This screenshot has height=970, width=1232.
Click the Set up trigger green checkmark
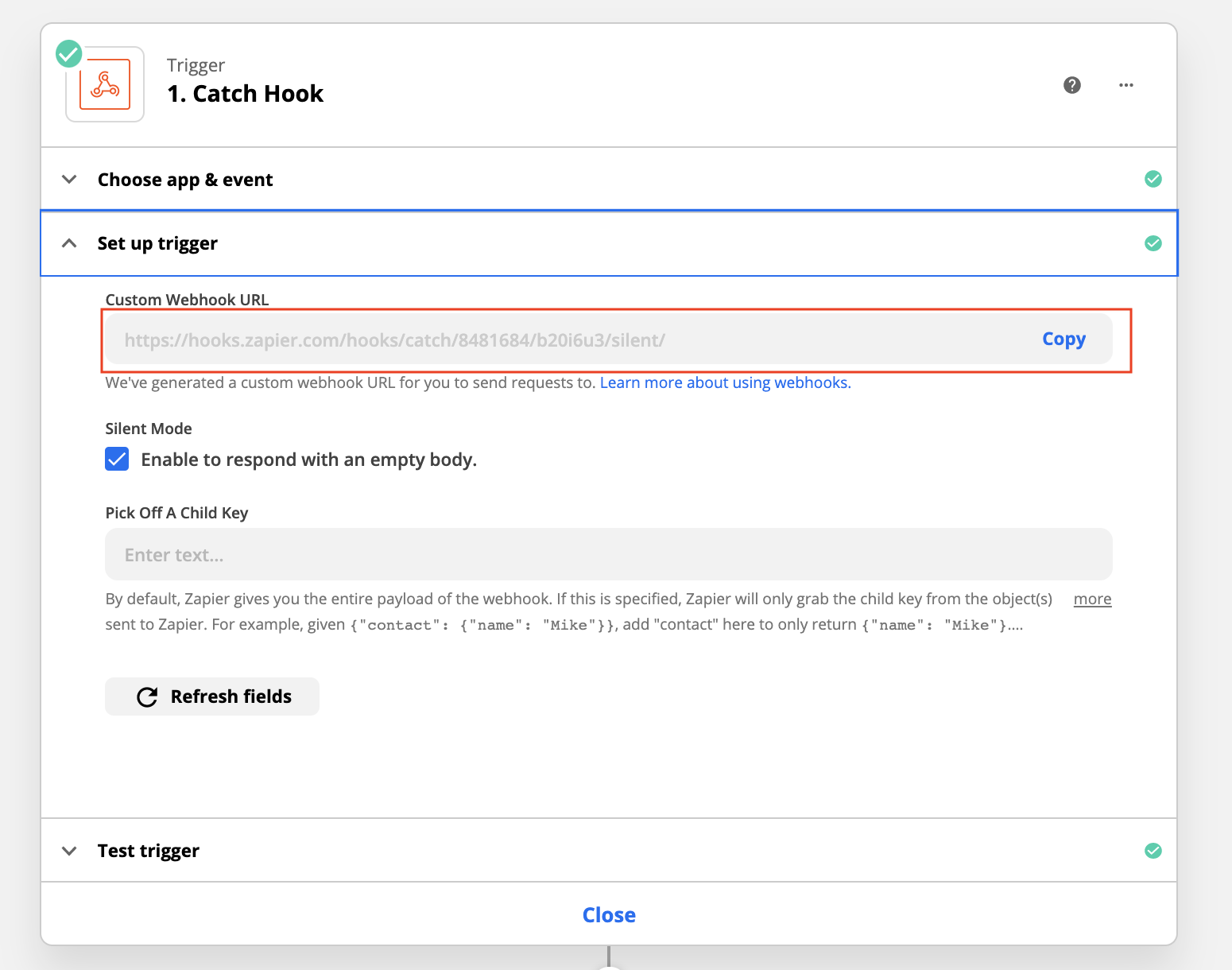click(1153, 243)
